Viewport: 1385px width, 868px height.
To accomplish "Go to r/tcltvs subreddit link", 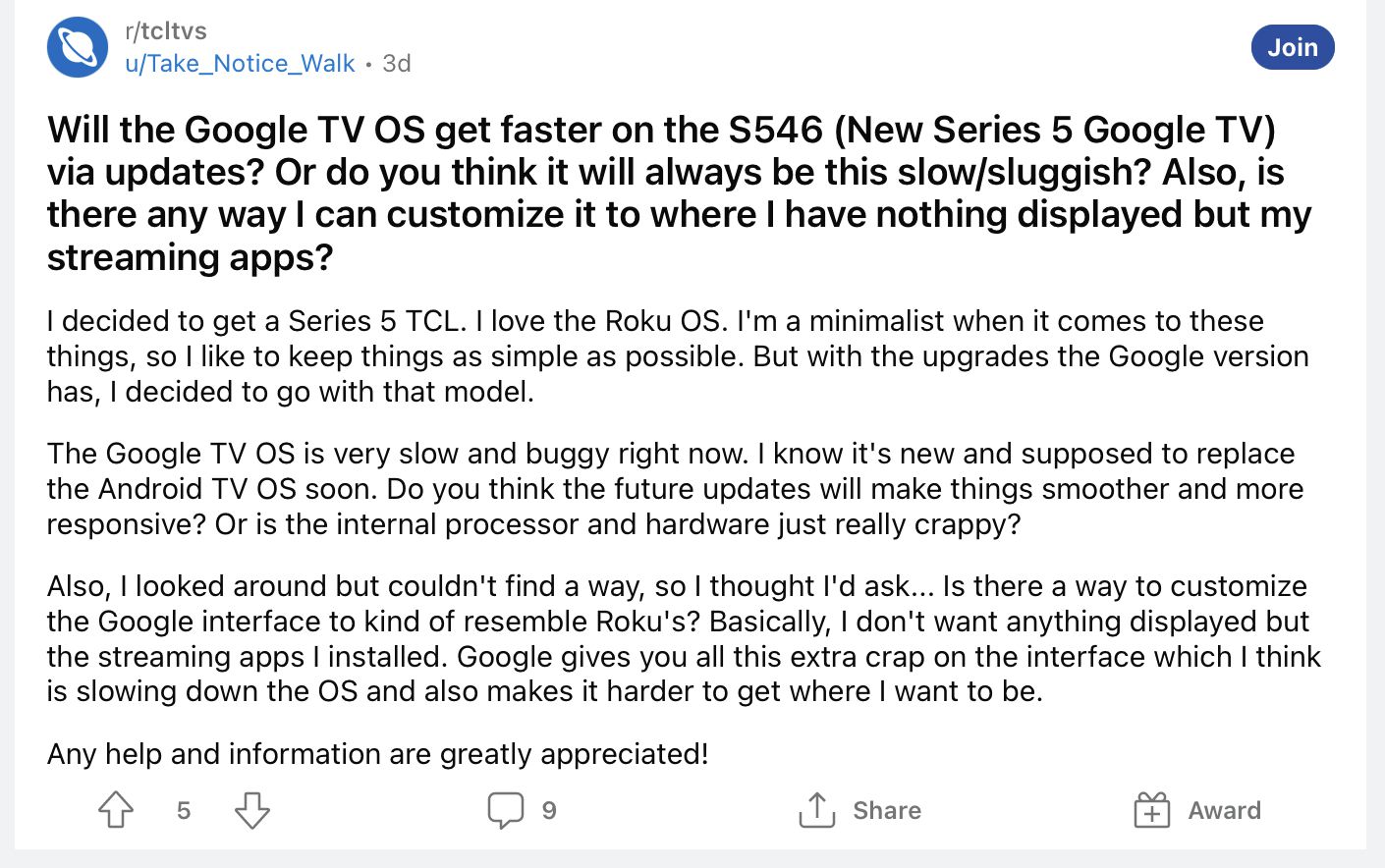I will point(166,31).
